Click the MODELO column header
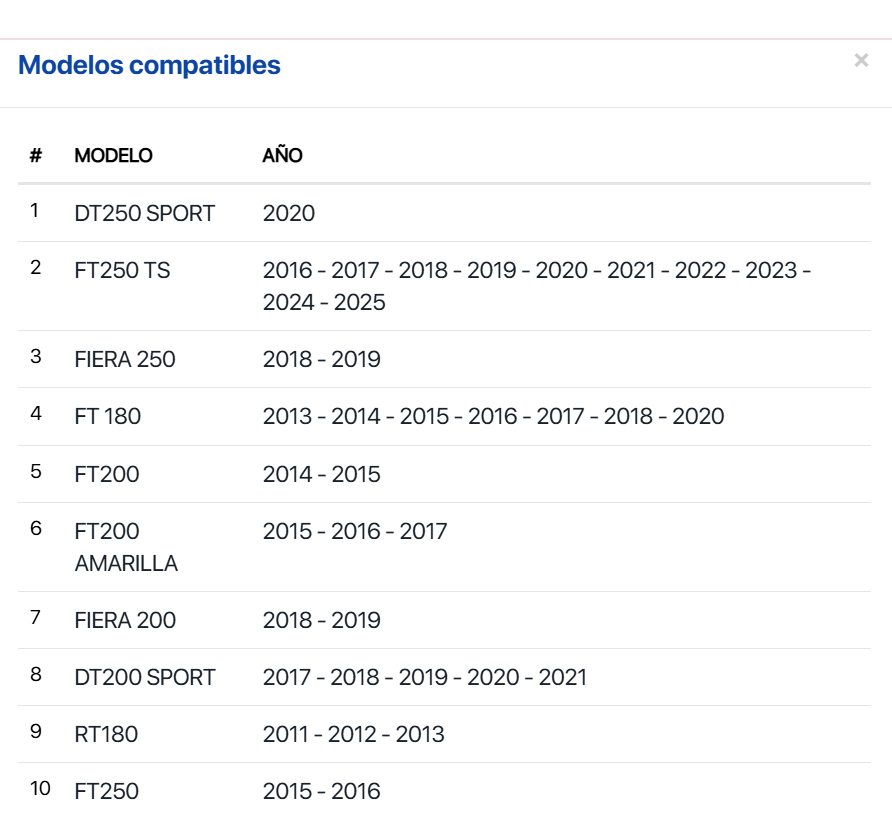The image size is (892, 838). 113,156
